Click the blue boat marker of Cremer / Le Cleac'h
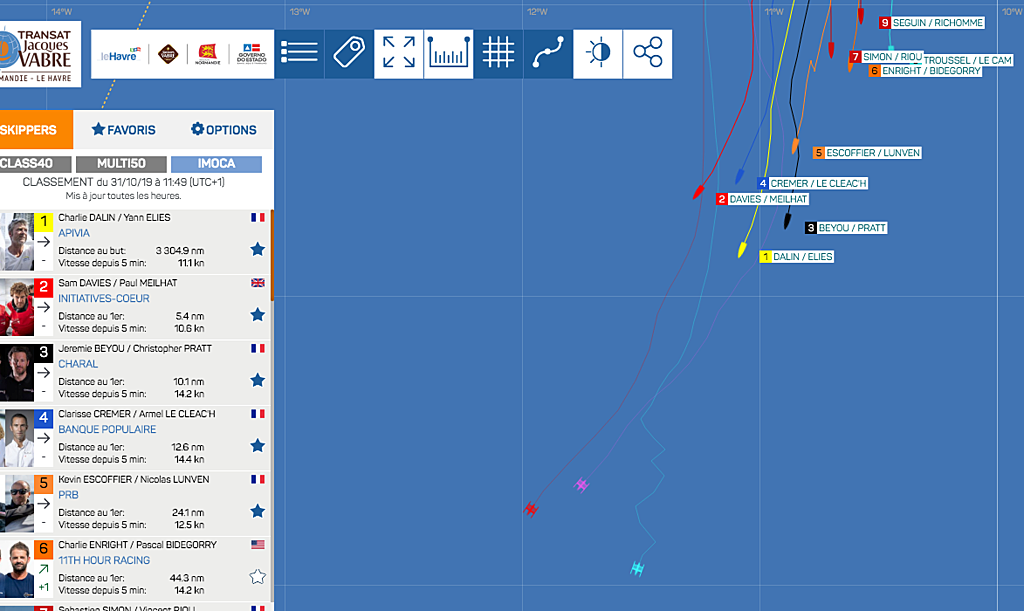The image size is (1024, 611). (739, 176)
